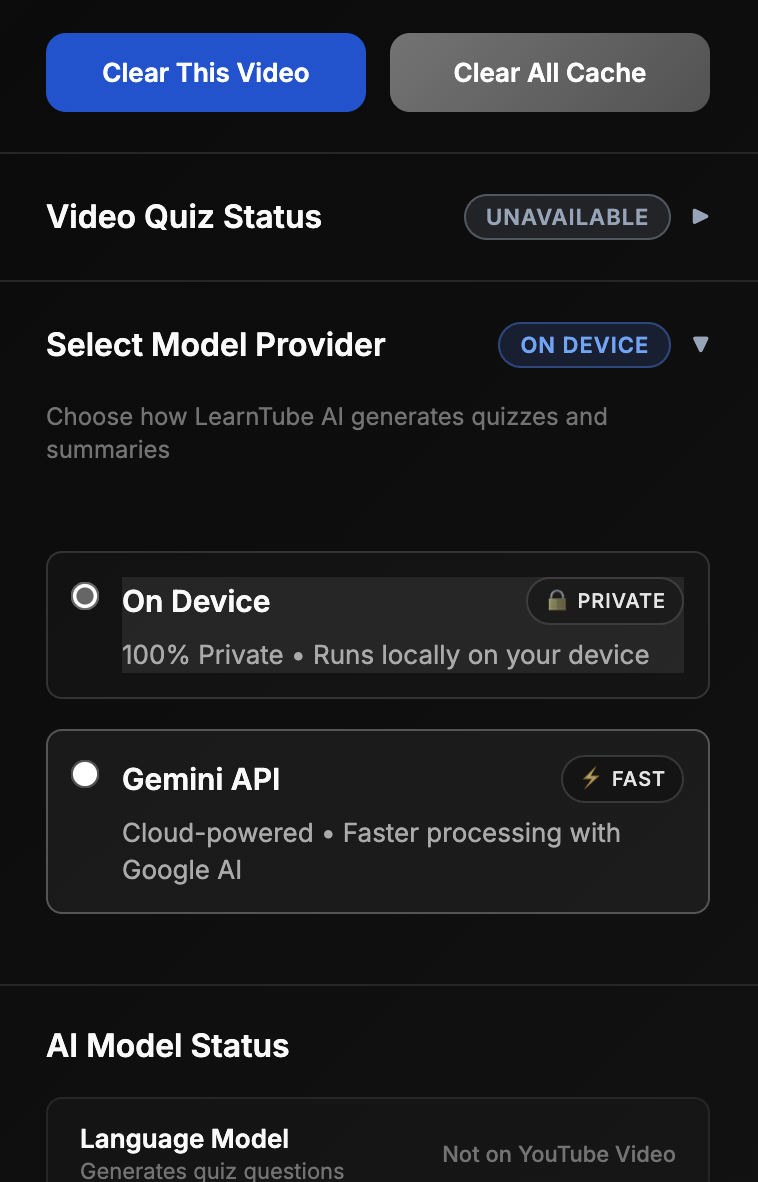Viewport: 758px width, 1182px height.
Task: Click the Video Quiz Status heading
Action: point(184,217)
